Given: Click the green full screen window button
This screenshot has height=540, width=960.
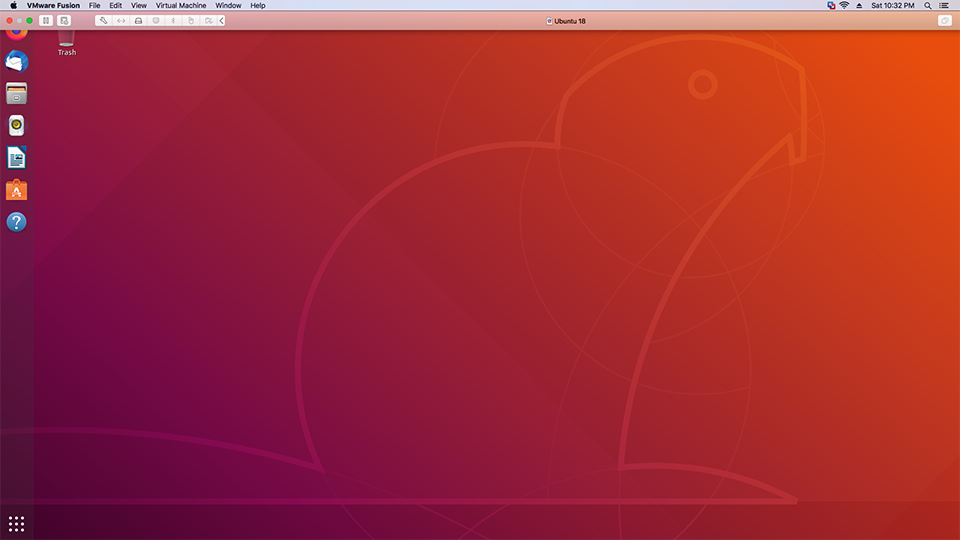Looking at the screenshot, I should tap(29, 21).
